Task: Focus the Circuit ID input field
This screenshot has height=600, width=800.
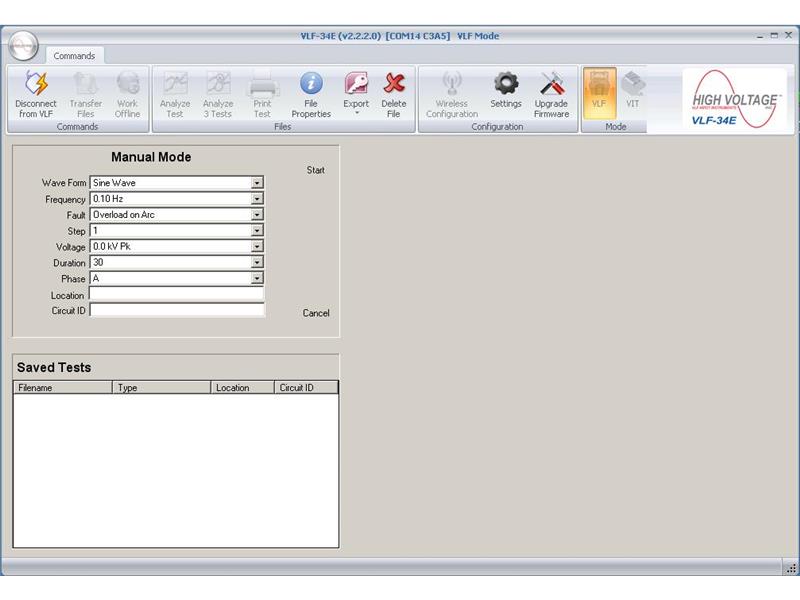Action: (176, 311)
